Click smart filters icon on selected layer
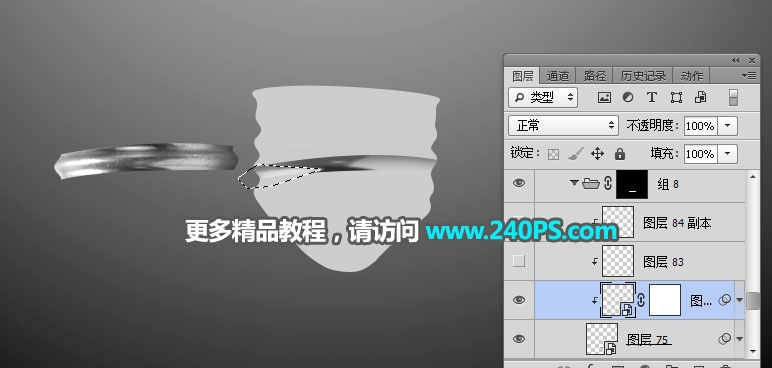 coord(724,300)
